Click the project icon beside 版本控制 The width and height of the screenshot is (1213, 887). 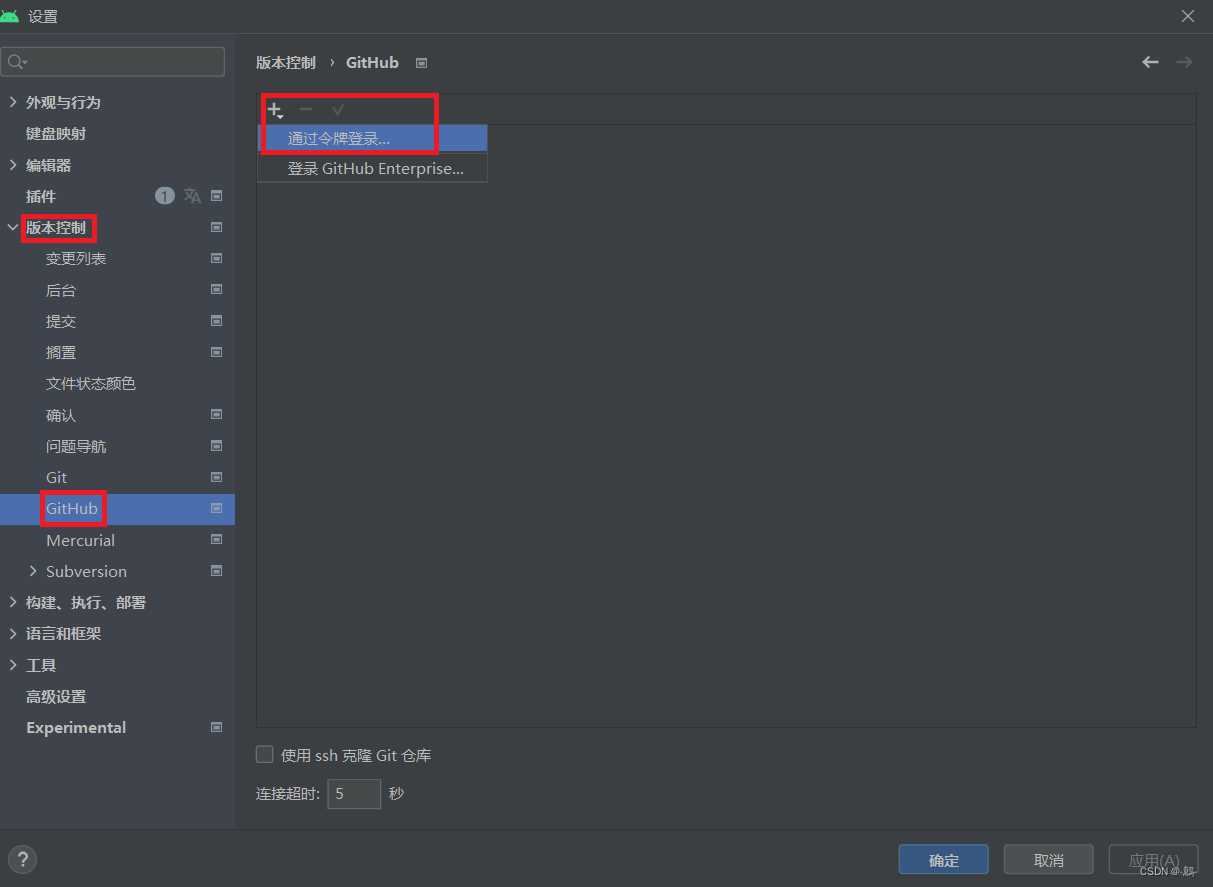click(x=217, y=227)
